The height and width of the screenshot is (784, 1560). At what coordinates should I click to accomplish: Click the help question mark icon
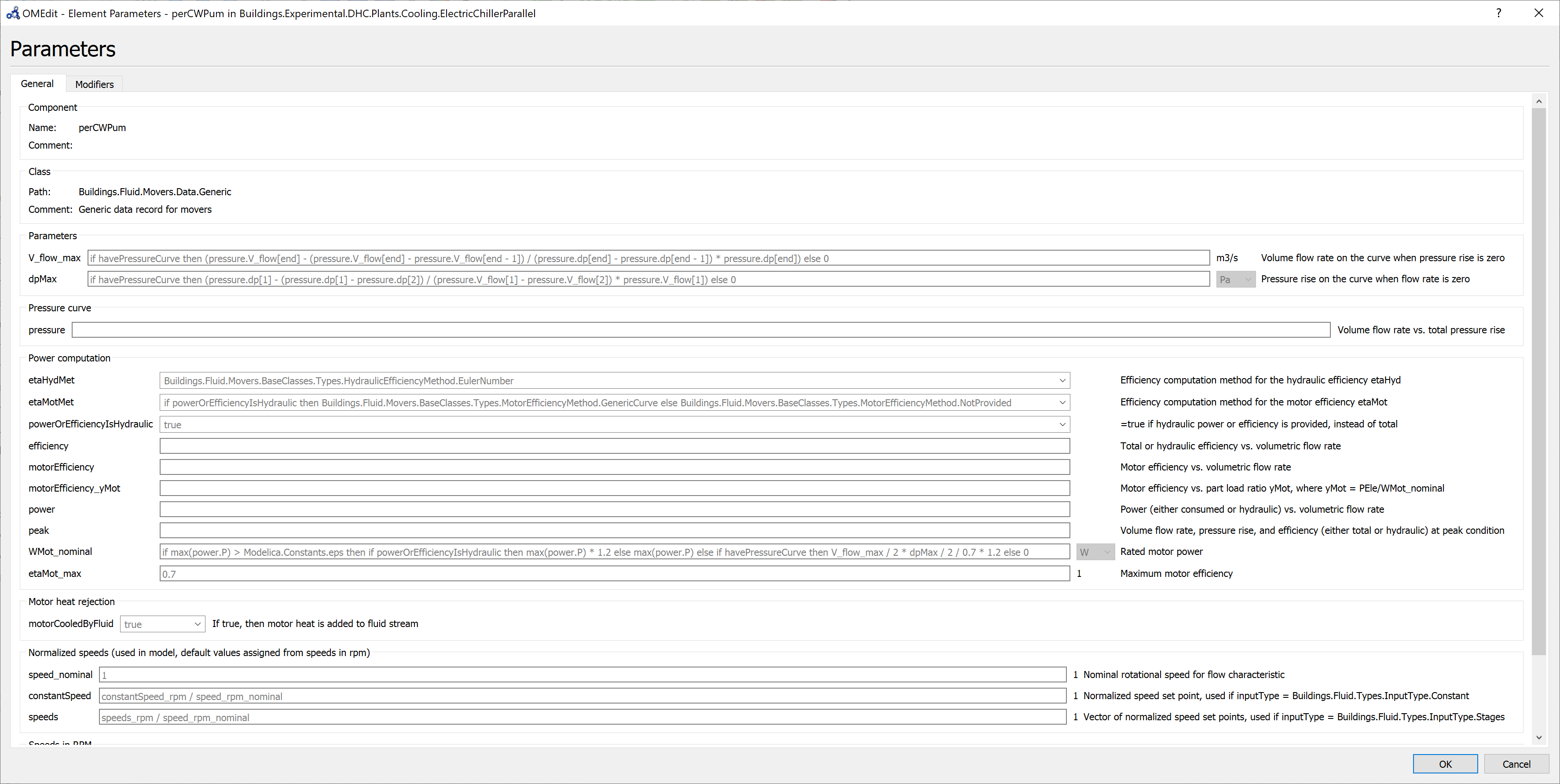(1498, 13)
